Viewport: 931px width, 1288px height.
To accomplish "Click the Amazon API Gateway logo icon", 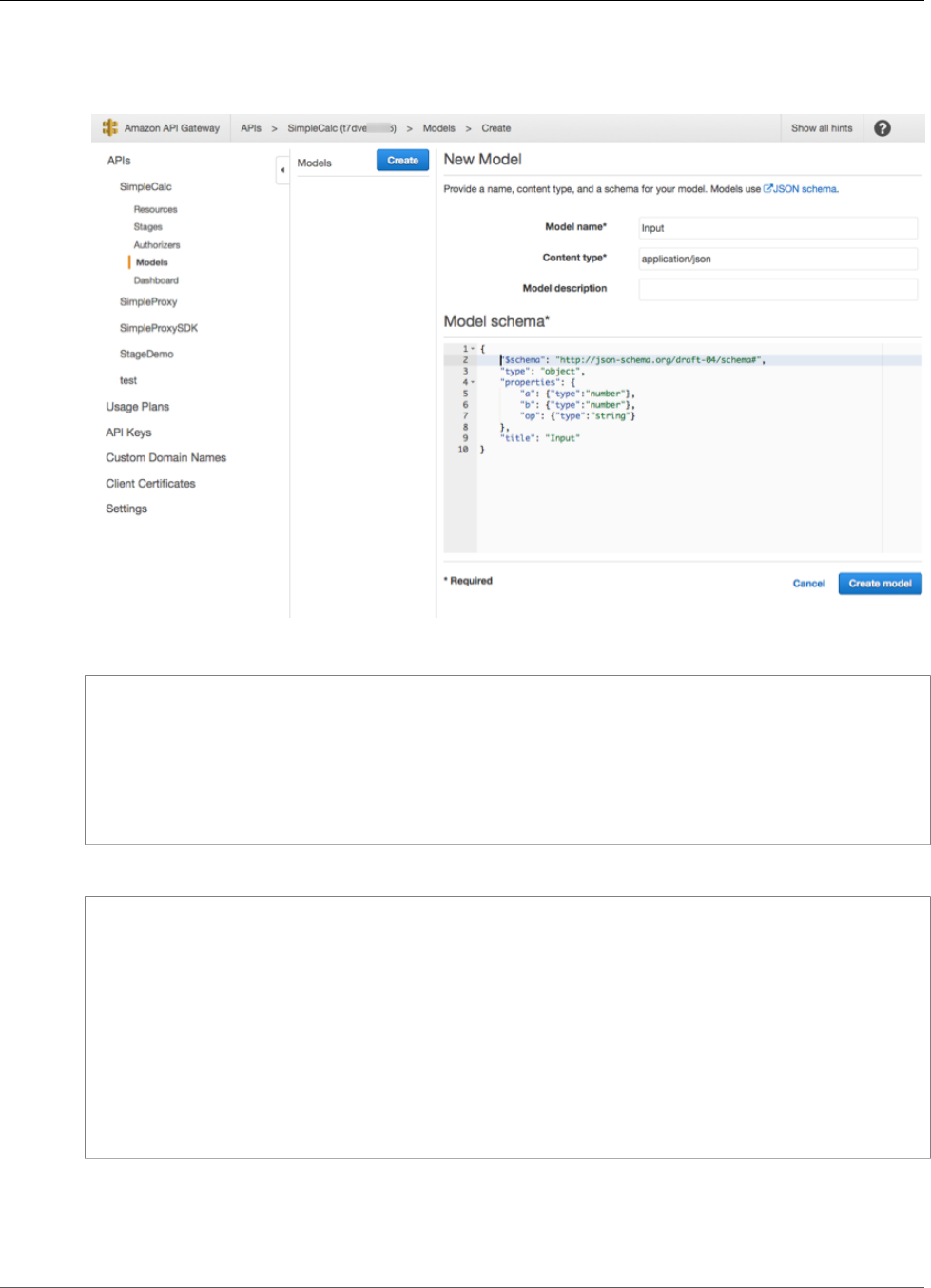I will tap(110, 127).
